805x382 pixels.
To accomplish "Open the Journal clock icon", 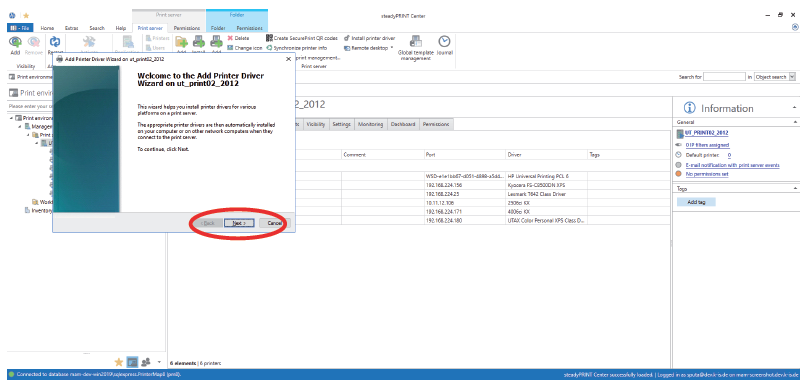I will (x=444, y=42).
